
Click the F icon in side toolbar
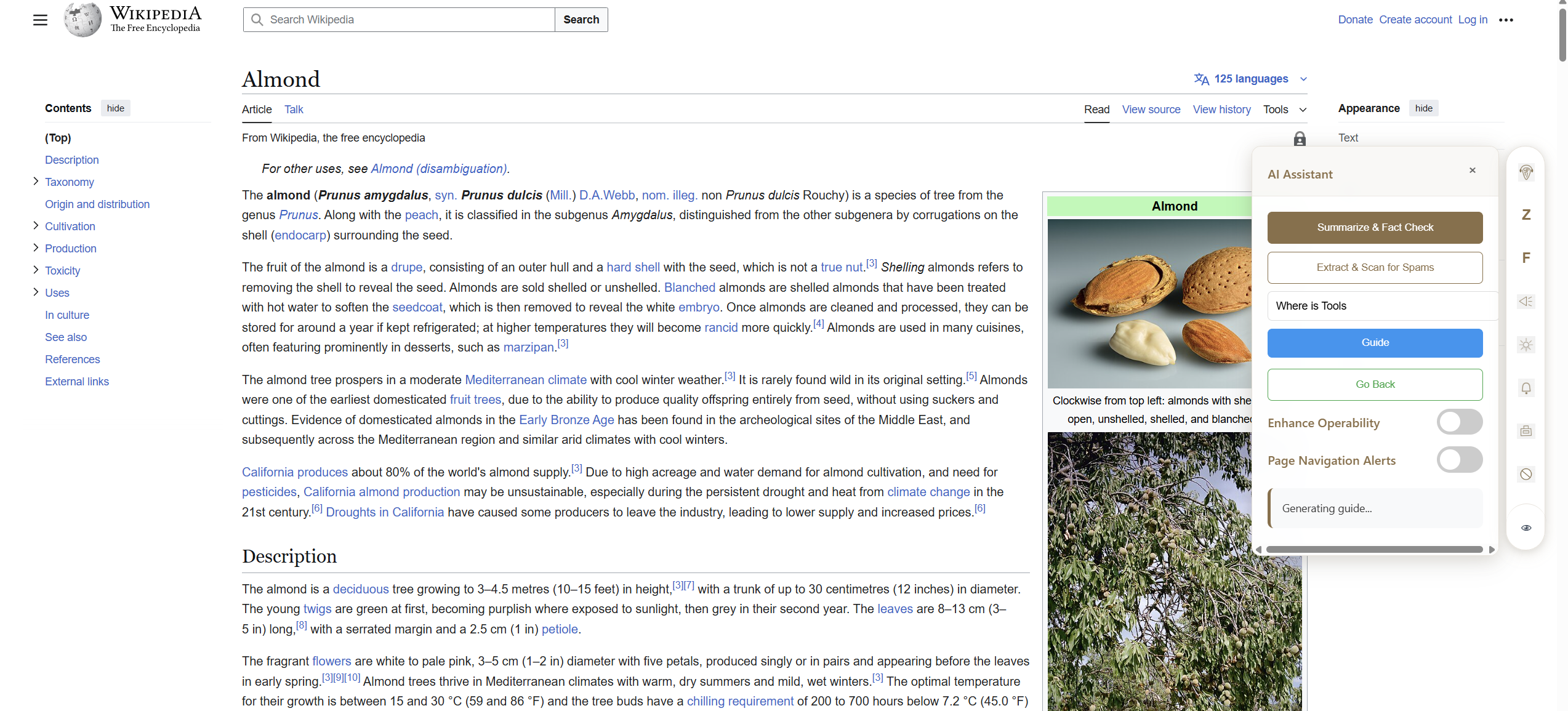1526,258
